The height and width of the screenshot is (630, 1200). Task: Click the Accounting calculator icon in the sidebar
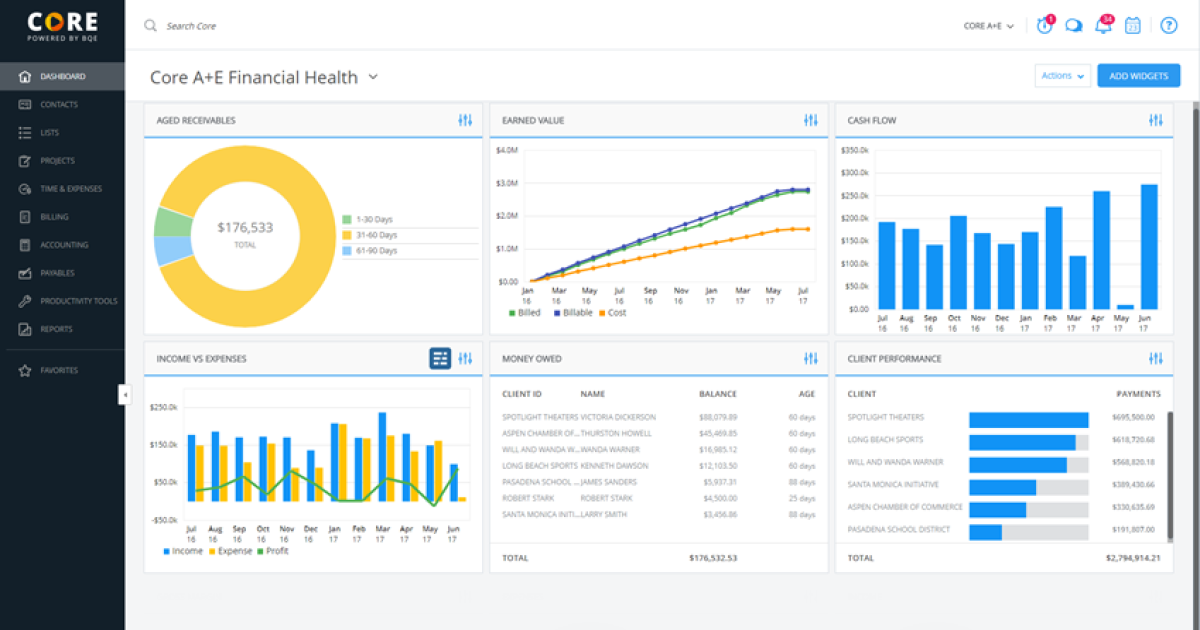pyautogui.click(x=25, y=244)
